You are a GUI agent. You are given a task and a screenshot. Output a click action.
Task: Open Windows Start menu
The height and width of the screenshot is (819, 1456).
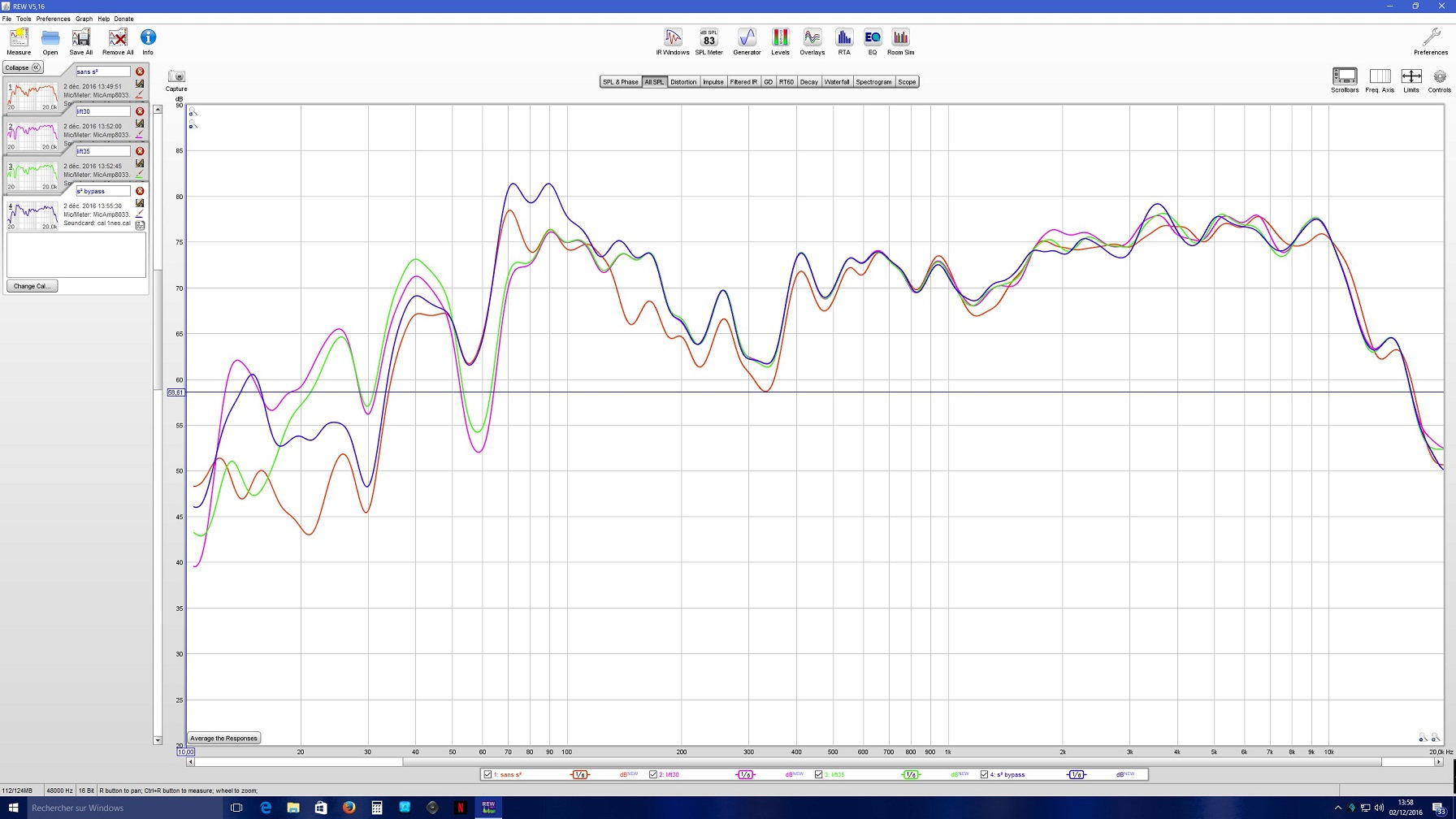pyautogui.click(x=13, y=808)
